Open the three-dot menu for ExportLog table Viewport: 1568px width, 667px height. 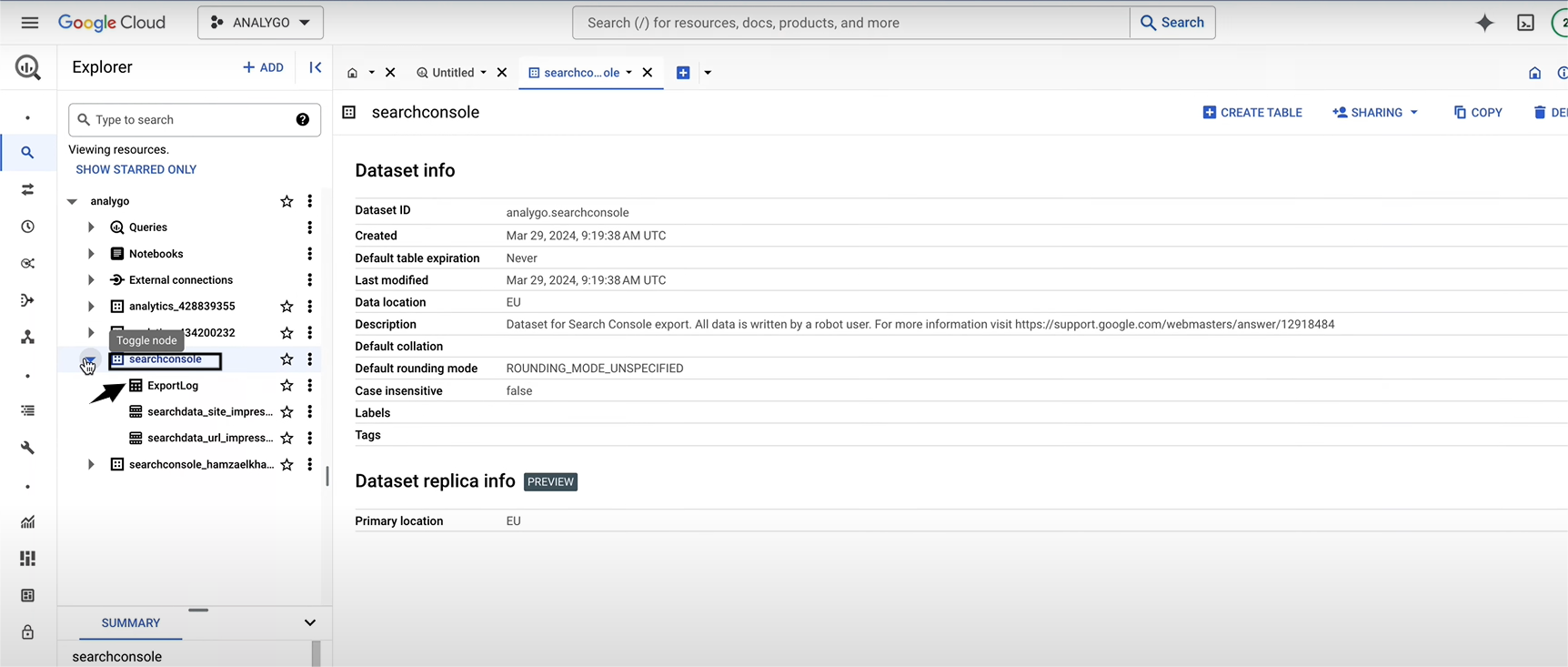(x=310, y=386)
